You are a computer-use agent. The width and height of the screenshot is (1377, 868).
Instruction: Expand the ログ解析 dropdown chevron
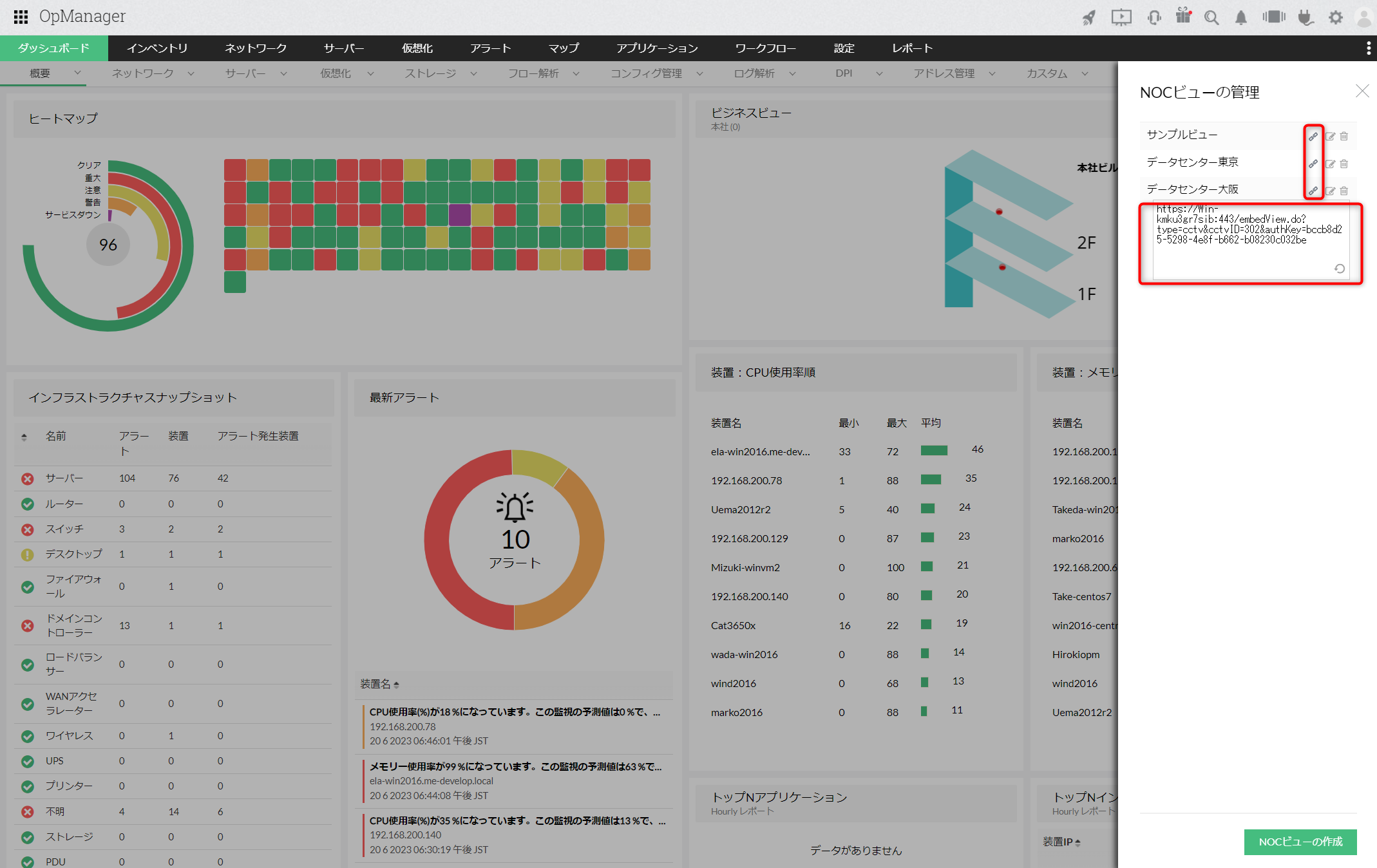(792, 73)
